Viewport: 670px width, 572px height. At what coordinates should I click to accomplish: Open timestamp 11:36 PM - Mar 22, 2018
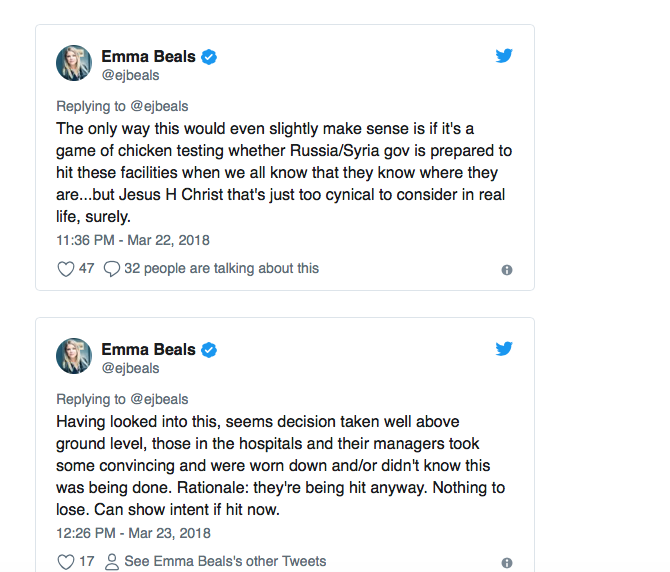click(133, 240)
